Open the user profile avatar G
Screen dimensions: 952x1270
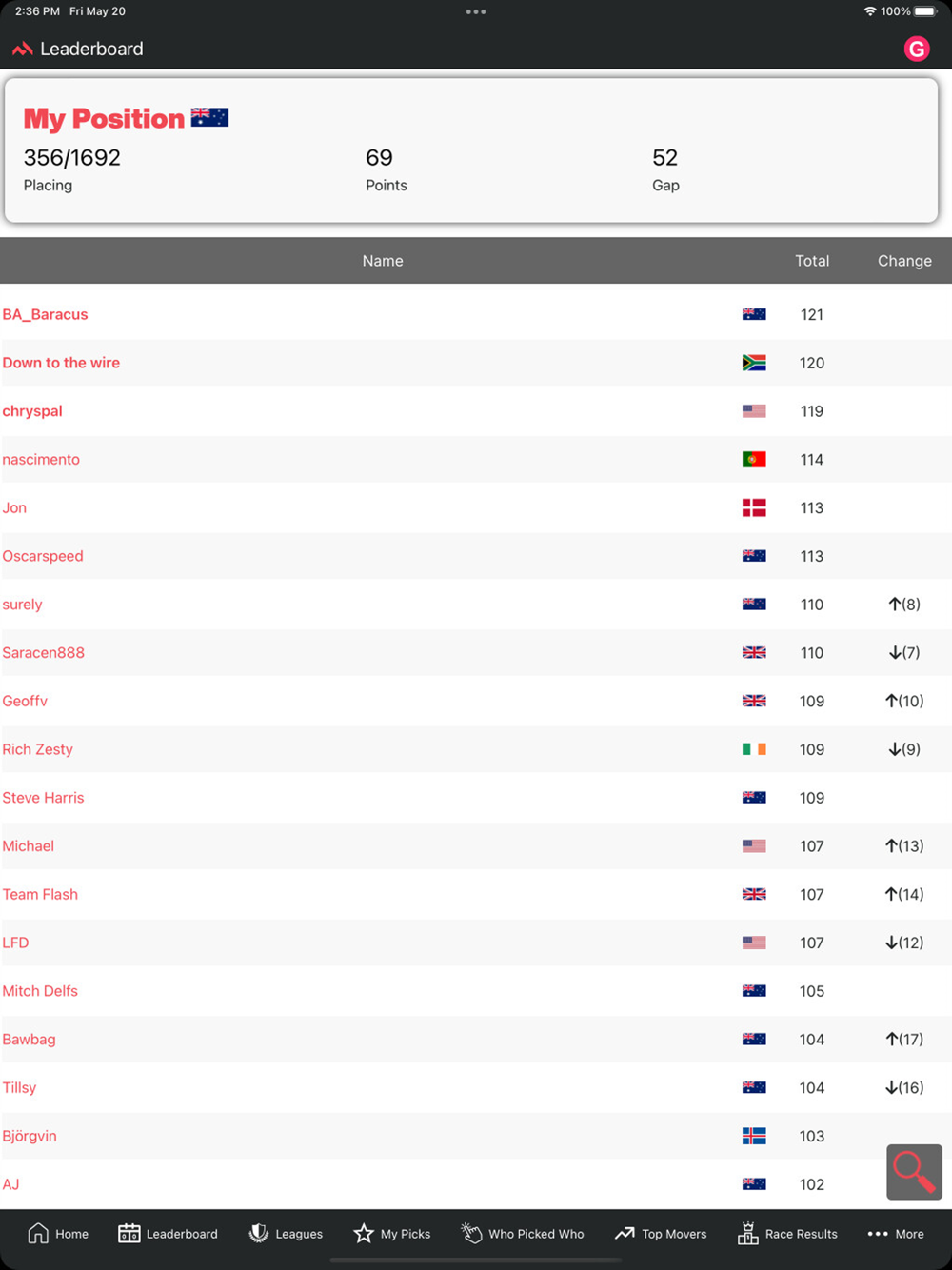click(x=917, y=49)
